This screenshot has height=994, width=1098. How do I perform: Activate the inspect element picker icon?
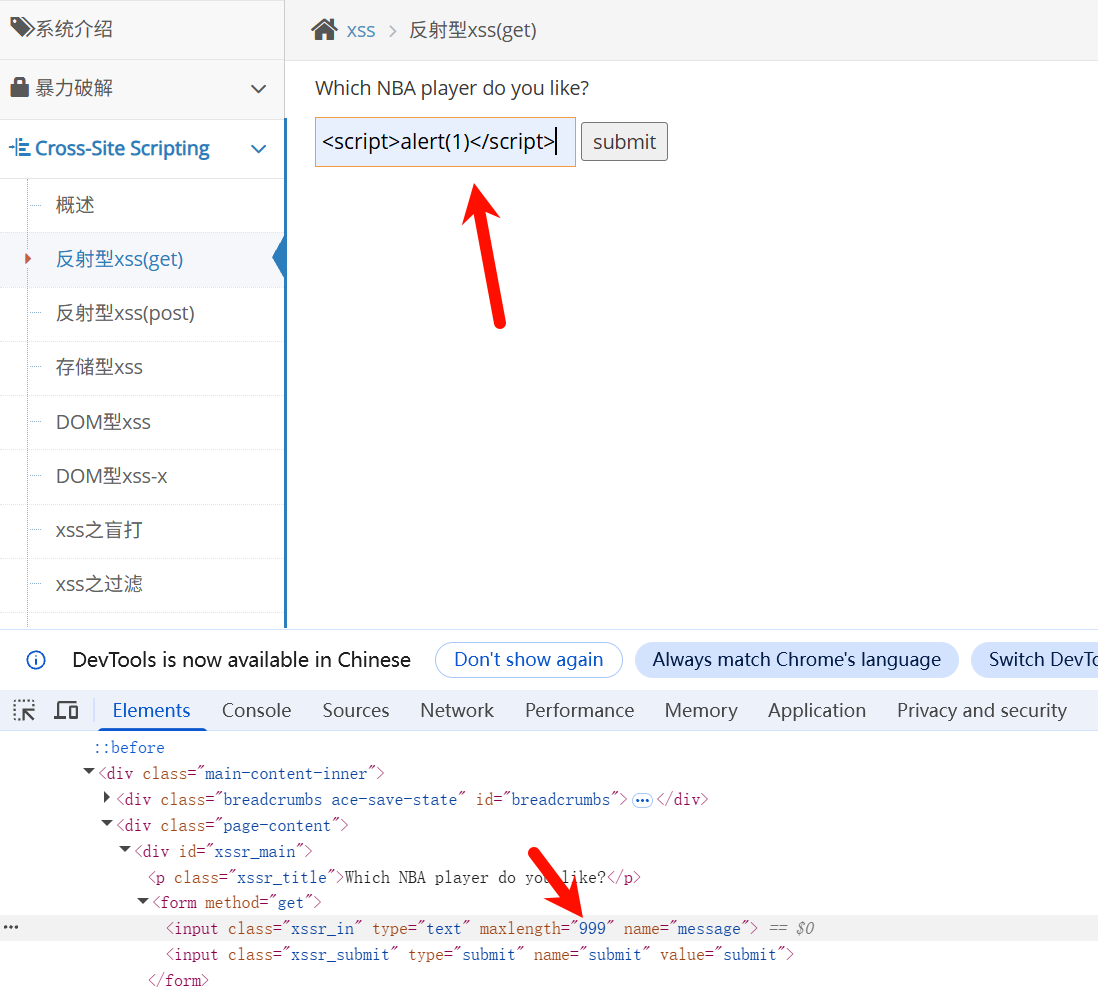[24, 710]
